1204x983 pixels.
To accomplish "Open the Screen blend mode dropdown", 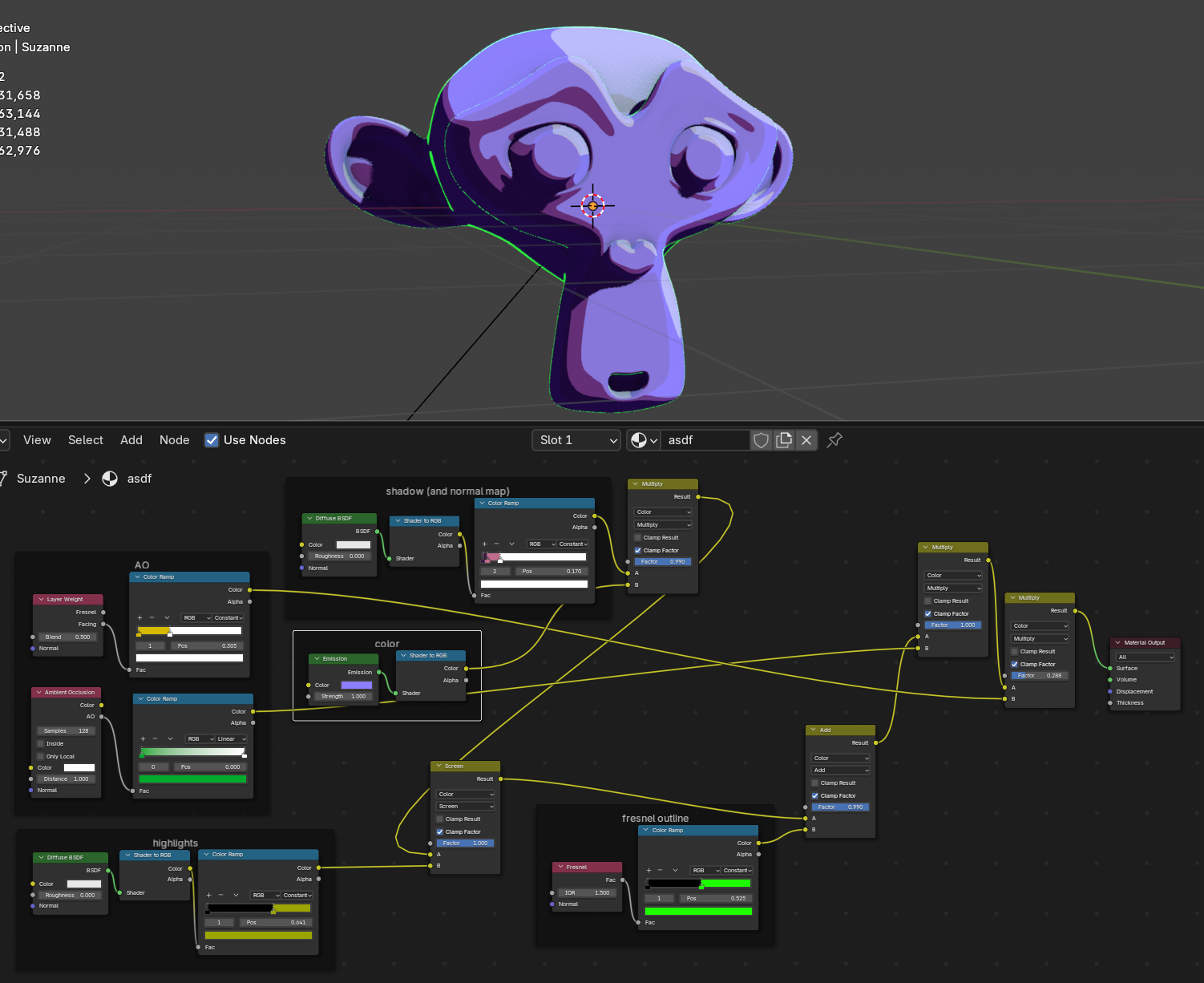I will [466, 807].
